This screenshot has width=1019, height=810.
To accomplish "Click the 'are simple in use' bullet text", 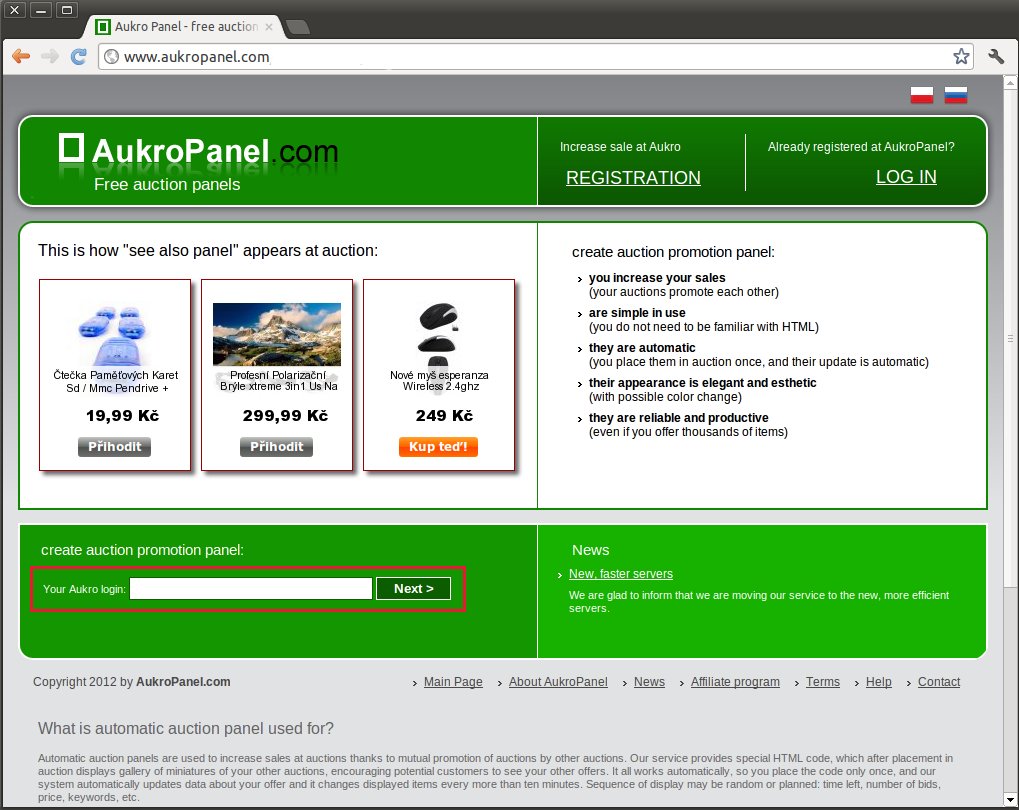I will (x=637, y=313).
